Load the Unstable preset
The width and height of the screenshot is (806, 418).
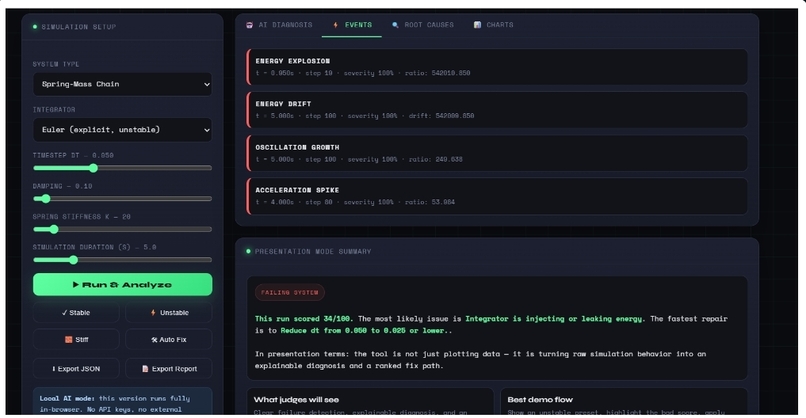169,313
